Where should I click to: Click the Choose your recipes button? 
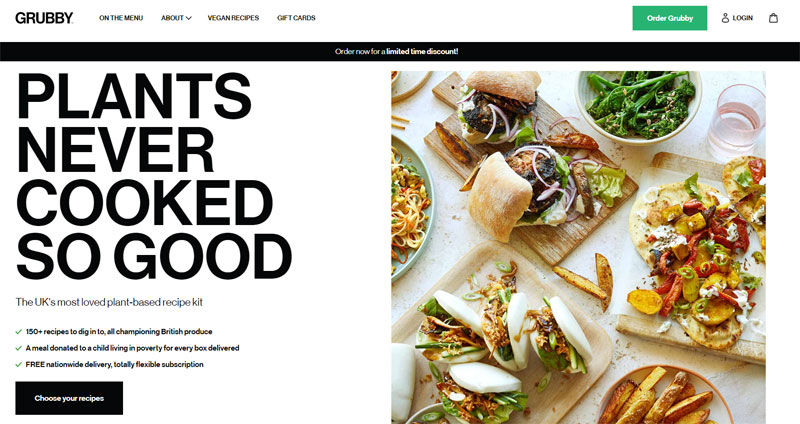[x=69, y=398]
